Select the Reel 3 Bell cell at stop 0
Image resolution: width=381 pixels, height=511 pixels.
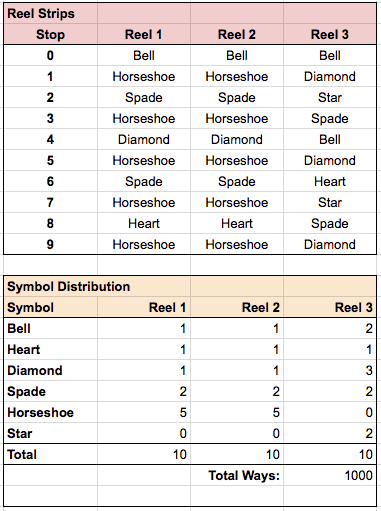point(330,55)
